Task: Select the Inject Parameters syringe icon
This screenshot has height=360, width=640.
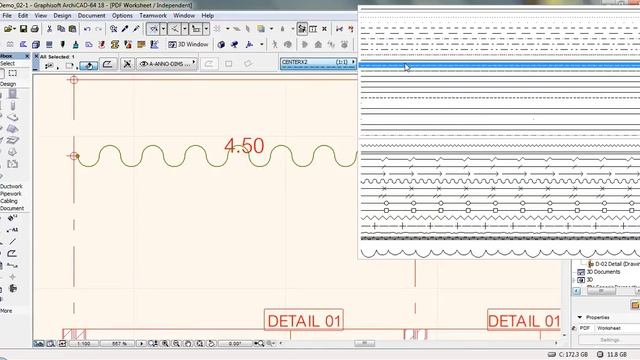Action: tap(136, 29)
